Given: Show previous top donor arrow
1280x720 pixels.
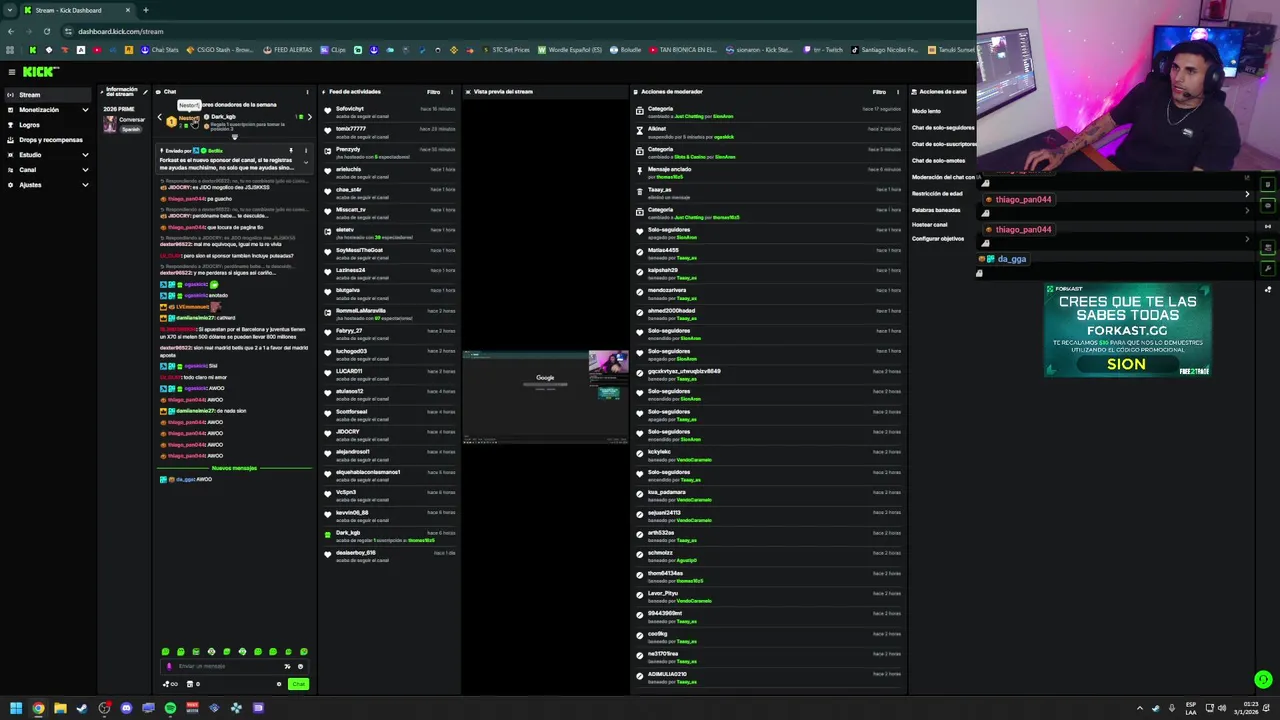Looking at the screenshot, I should (159, 118).
